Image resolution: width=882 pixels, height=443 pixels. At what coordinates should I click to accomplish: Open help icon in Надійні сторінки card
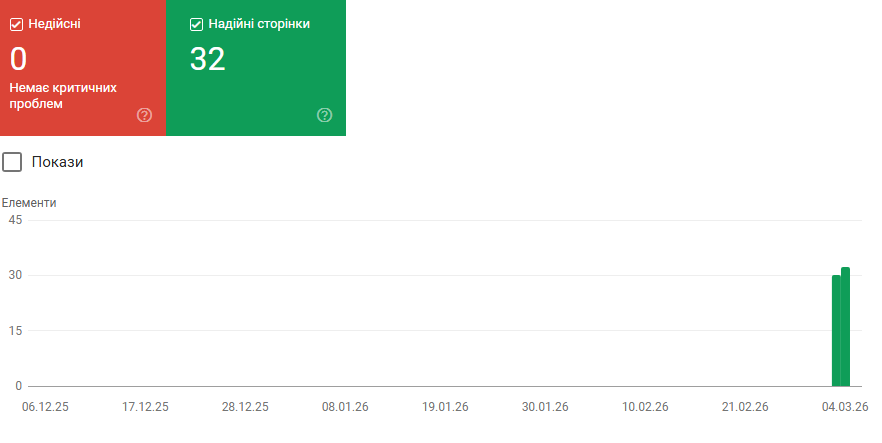point(324,115)
